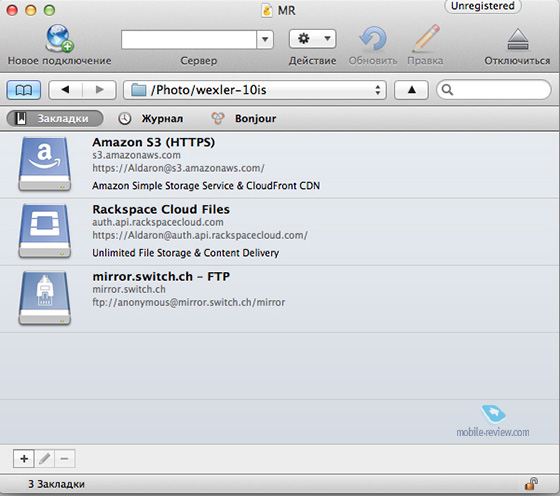Click the padlock icon in status bar
The height and width of the screenshot is (496, 560).
coord(531,484)
